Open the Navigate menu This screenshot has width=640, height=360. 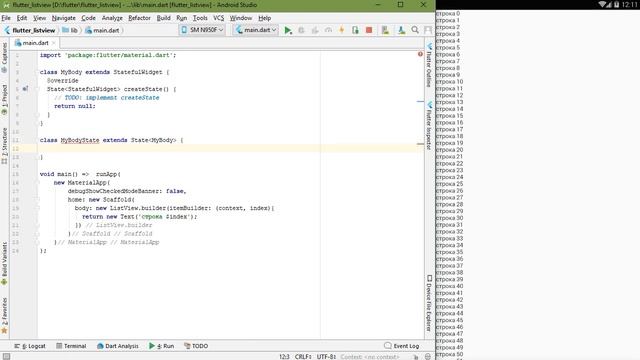[x=64, y=18]
